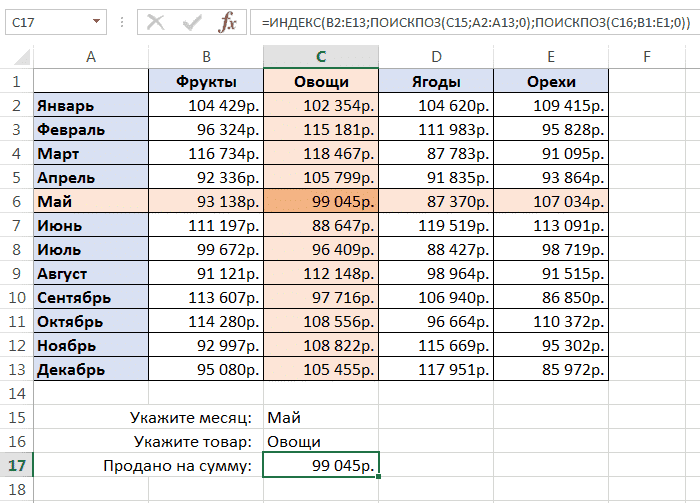Click the Продано на сумму label
The height and width of the screenshot is (503, 700).
(177, 466)
